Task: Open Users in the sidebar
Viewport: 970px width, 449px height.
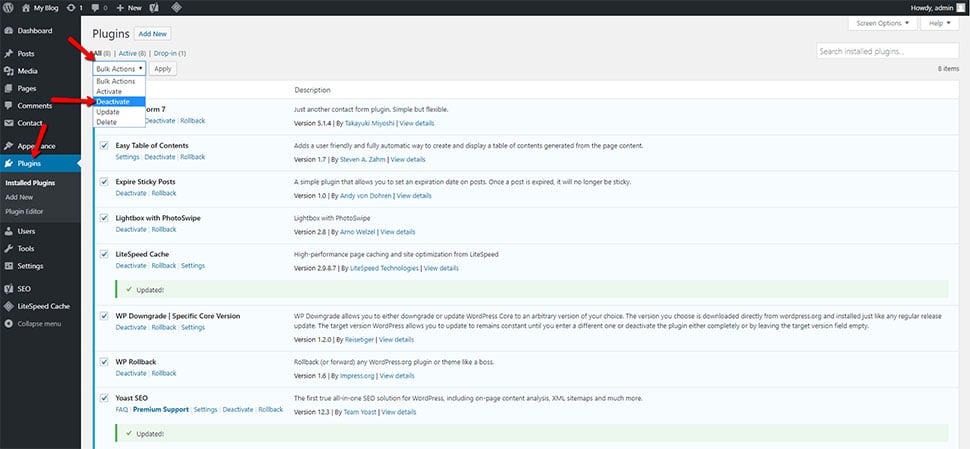Action: tap(26, 231)
